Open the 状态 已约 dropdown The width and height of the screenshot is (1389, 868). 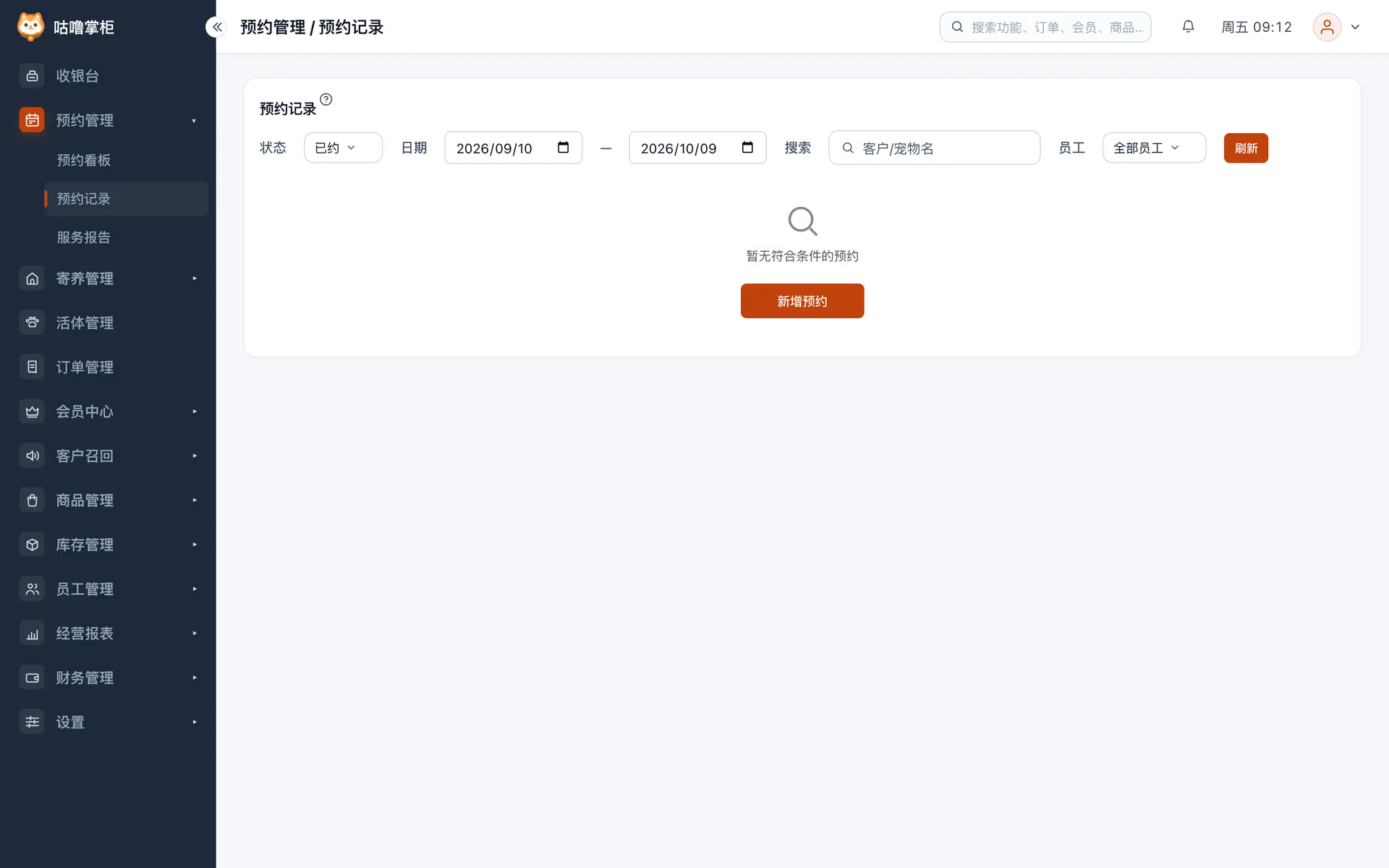[x=343, y=148]
